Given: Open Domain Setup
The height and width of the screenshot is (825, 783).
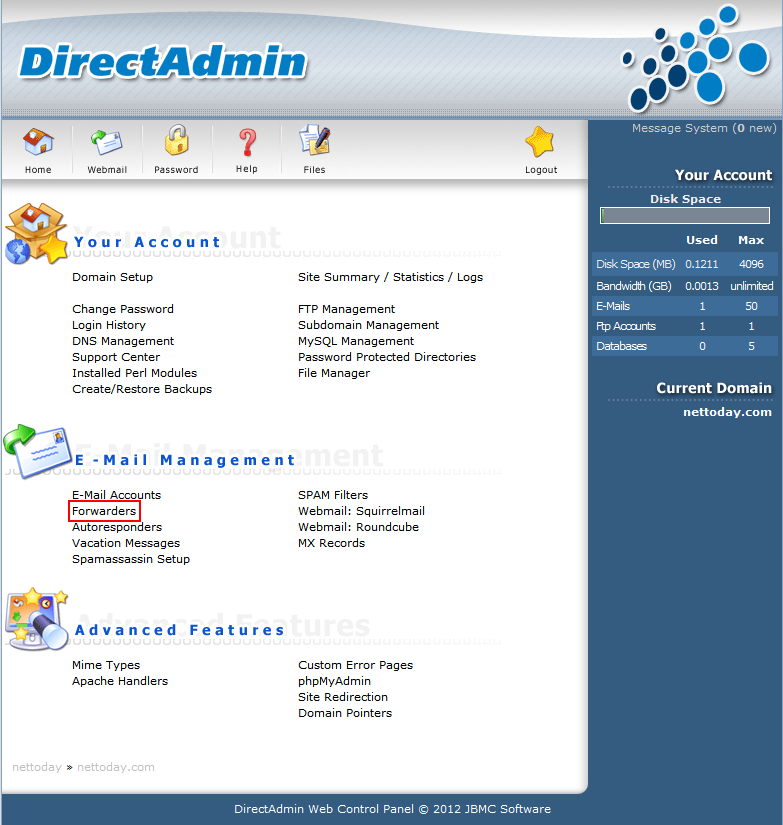Looking at the screenshot, I should [113, 277].
